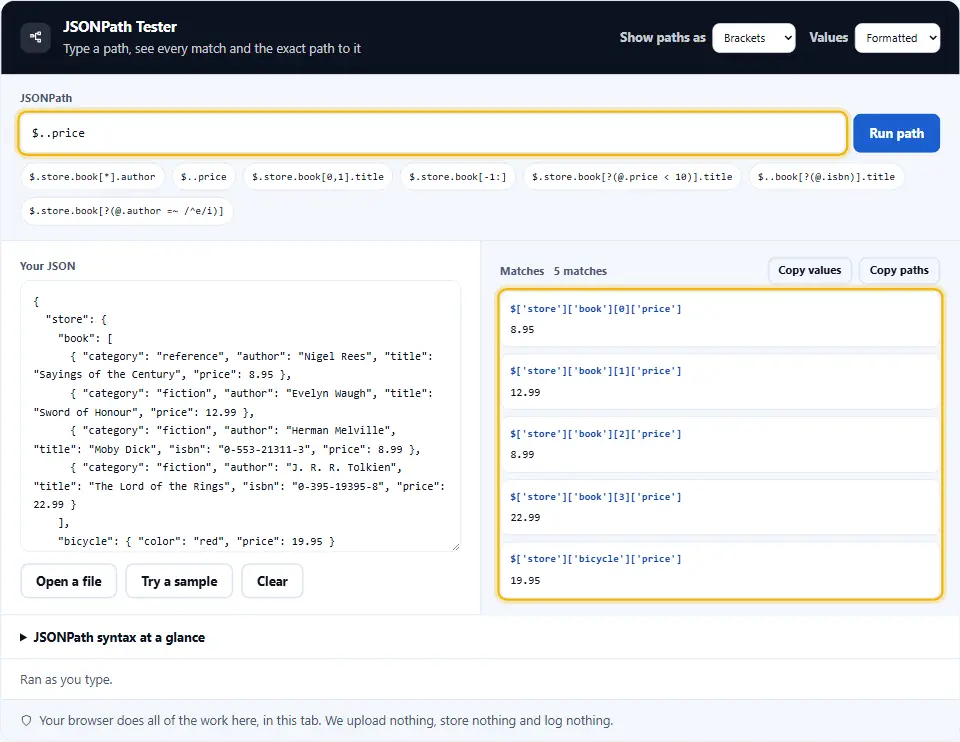Click the Clear button
This screenshot has width=960, height=742.
[272, 581]
